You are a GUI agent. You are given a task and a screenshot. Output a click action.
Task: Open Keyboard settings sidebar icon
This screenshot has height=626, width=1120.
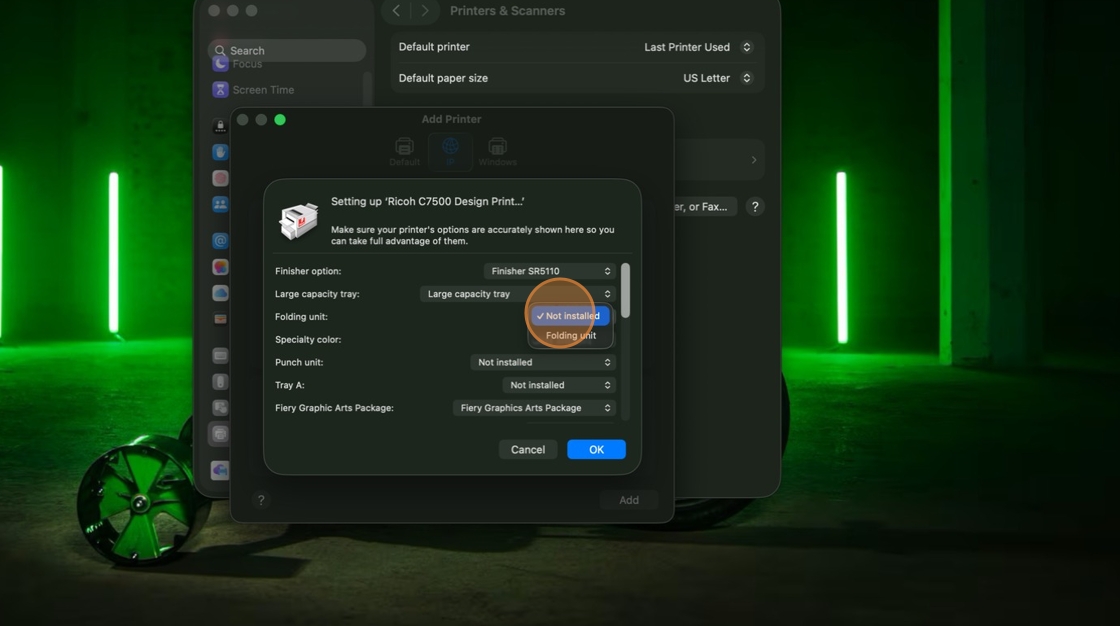220,355
